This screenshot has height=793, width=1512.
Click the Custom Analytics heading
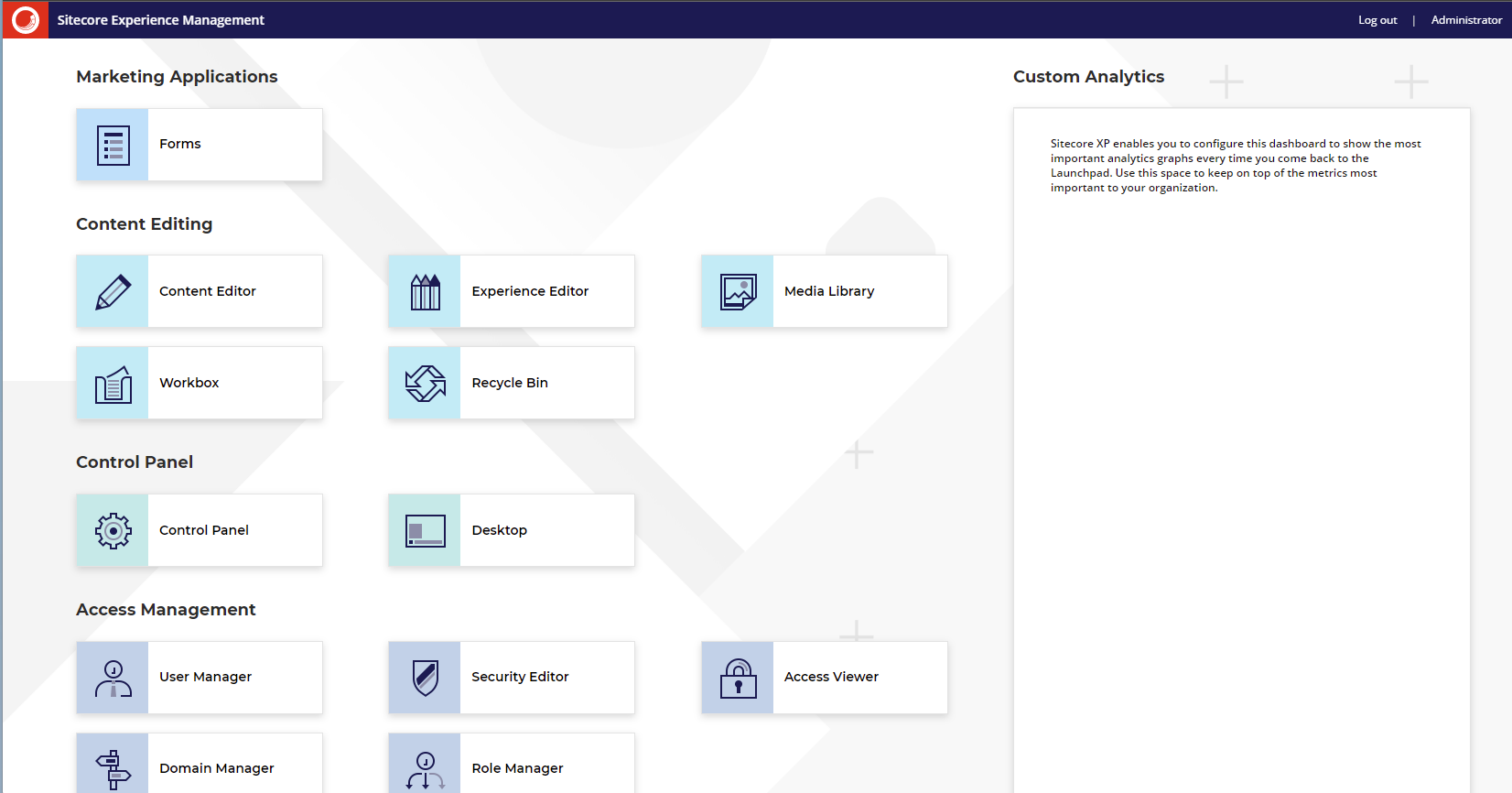pyautogui.click(x=1088, y=77)
